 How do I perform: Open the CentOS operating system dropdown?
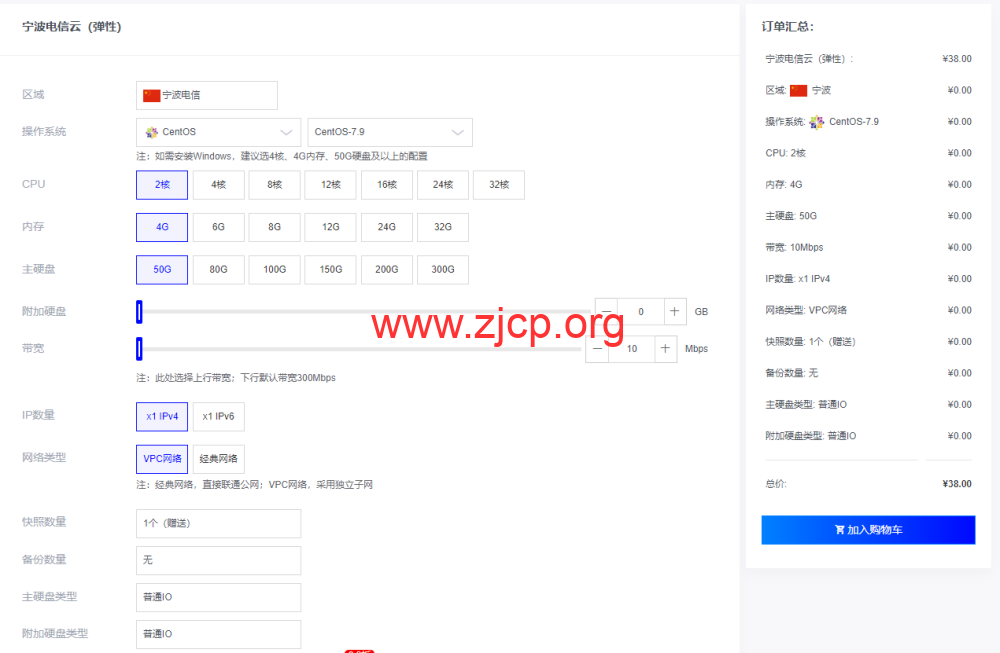pos(218,132)
